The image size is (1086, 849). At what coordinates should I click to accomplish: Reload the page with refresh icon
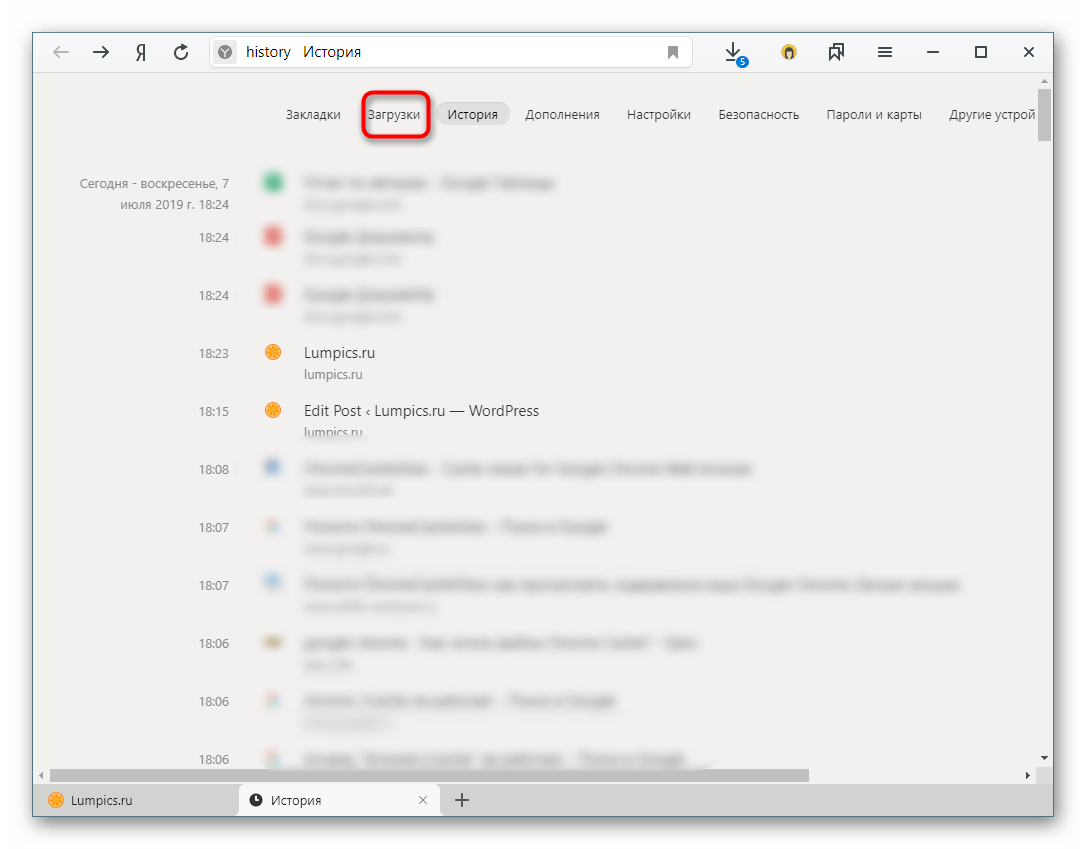[181, 52]
